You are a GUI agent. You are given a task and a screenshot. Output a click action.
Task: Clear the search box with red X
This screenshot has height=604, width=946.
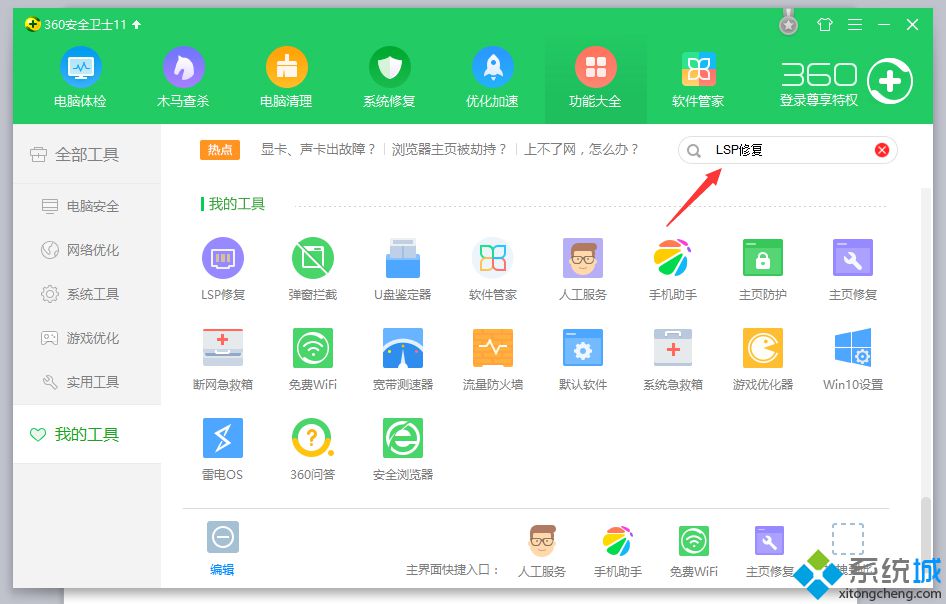point(882,150)
